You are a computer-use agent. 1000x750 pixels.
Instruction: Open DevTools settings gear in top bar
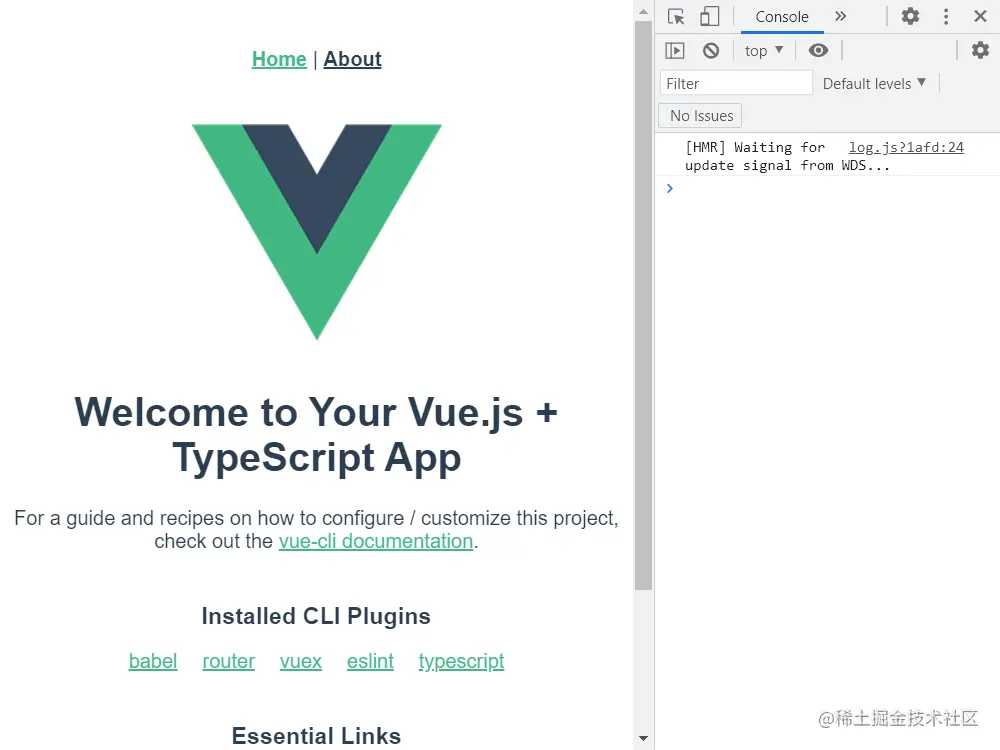(910, 17)
